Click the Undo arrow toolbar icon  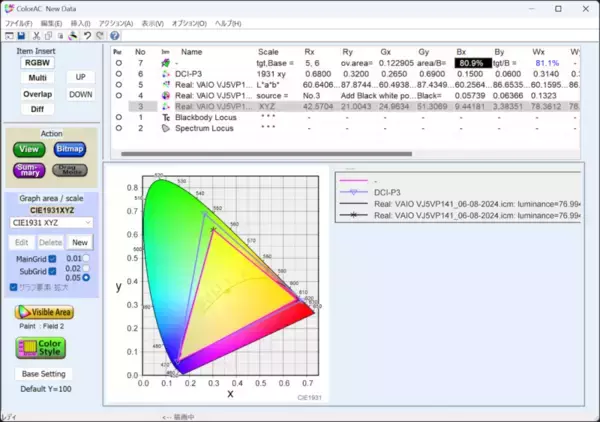pyautogui.click(x=87, y=35)
